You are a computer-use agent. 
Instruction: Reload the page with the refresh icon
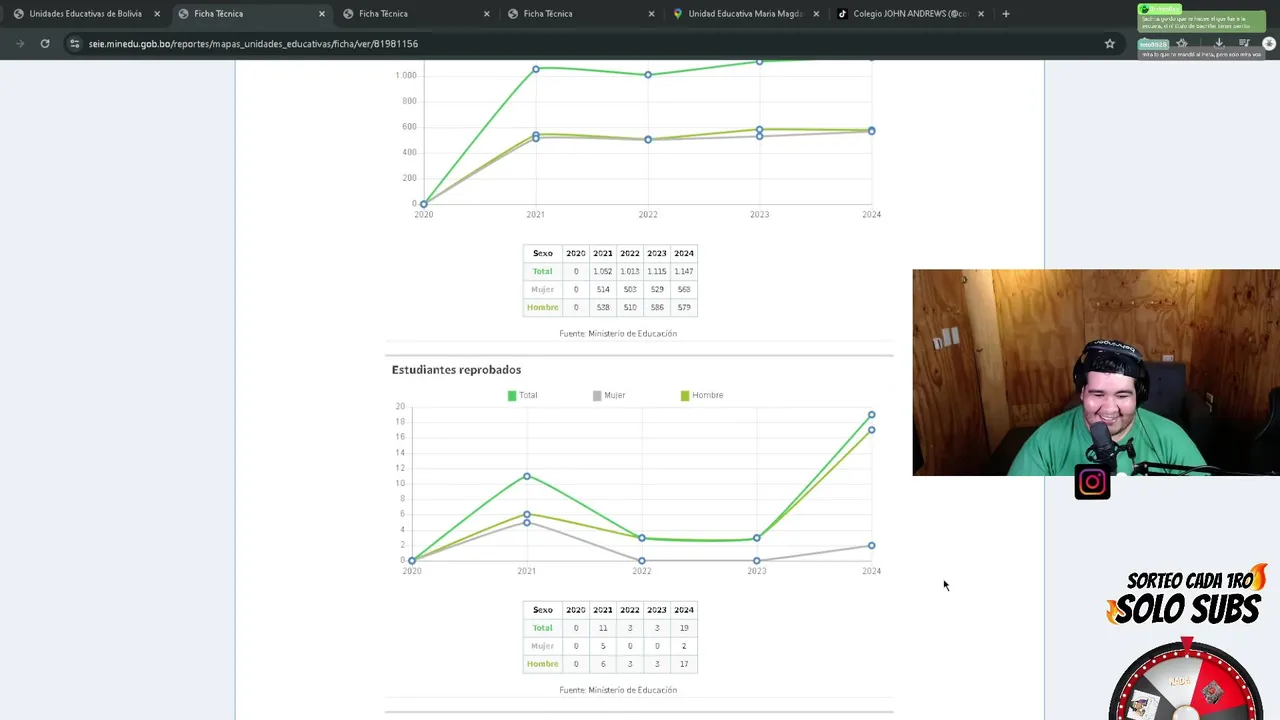(45, 43)
